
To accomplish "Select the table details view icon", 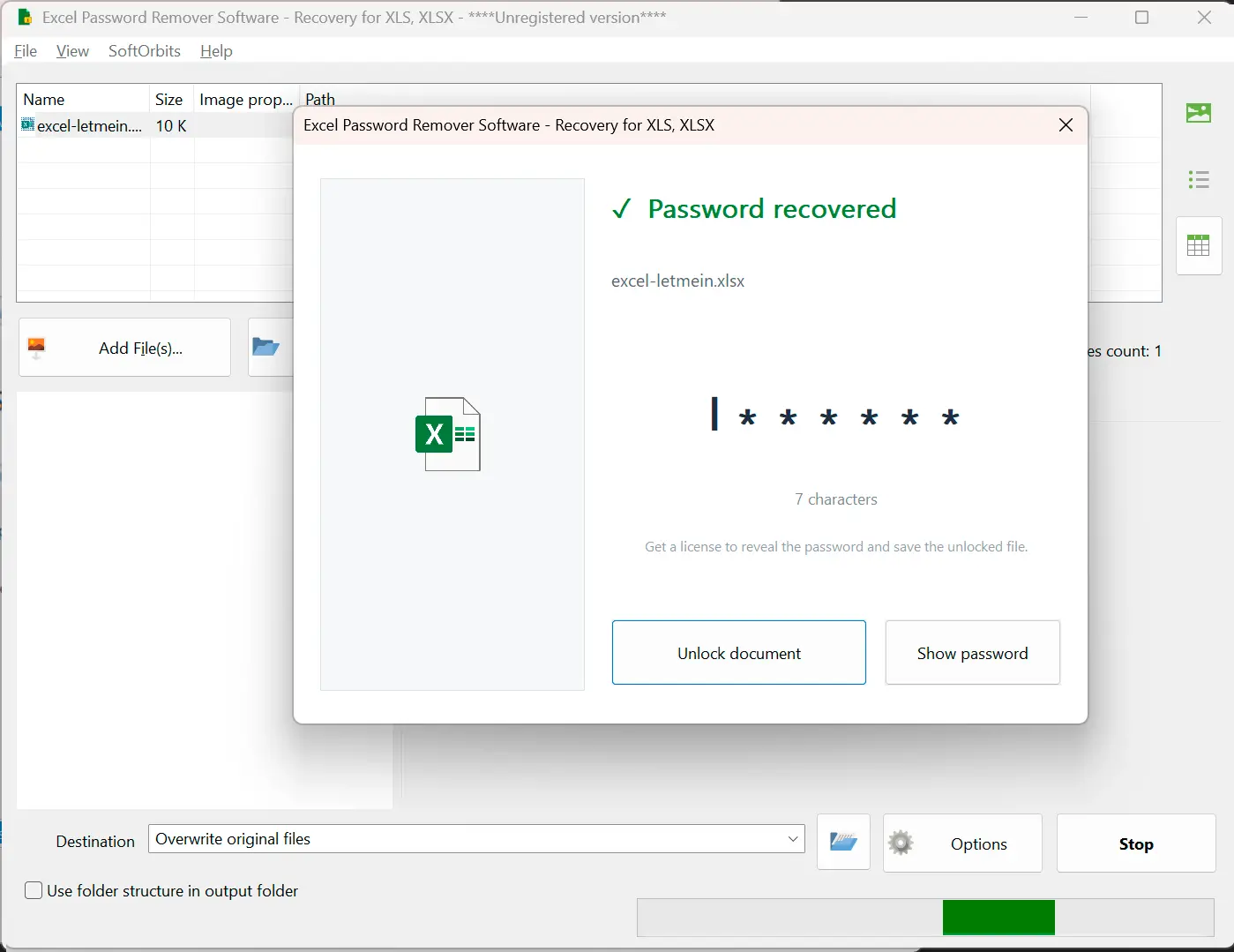I will pos(1198,245).
